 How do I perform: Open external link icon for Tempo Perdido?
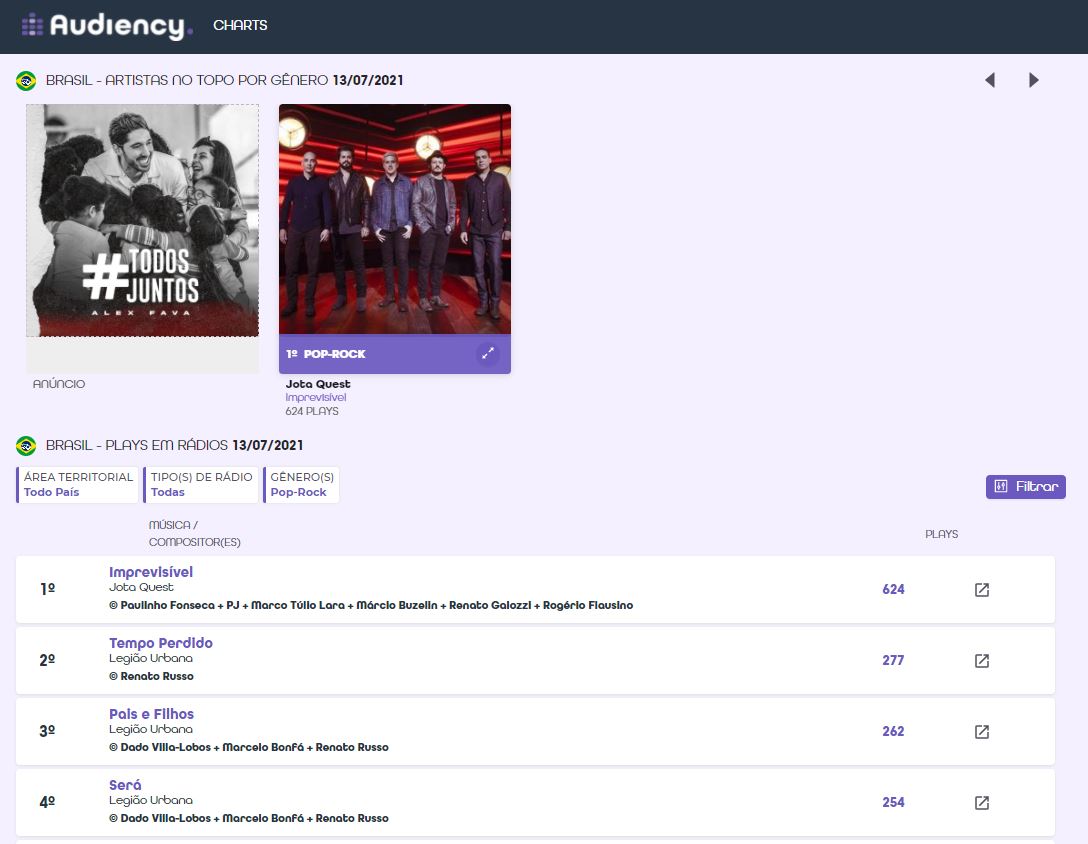pyautogui.click(x=982, y=661)
